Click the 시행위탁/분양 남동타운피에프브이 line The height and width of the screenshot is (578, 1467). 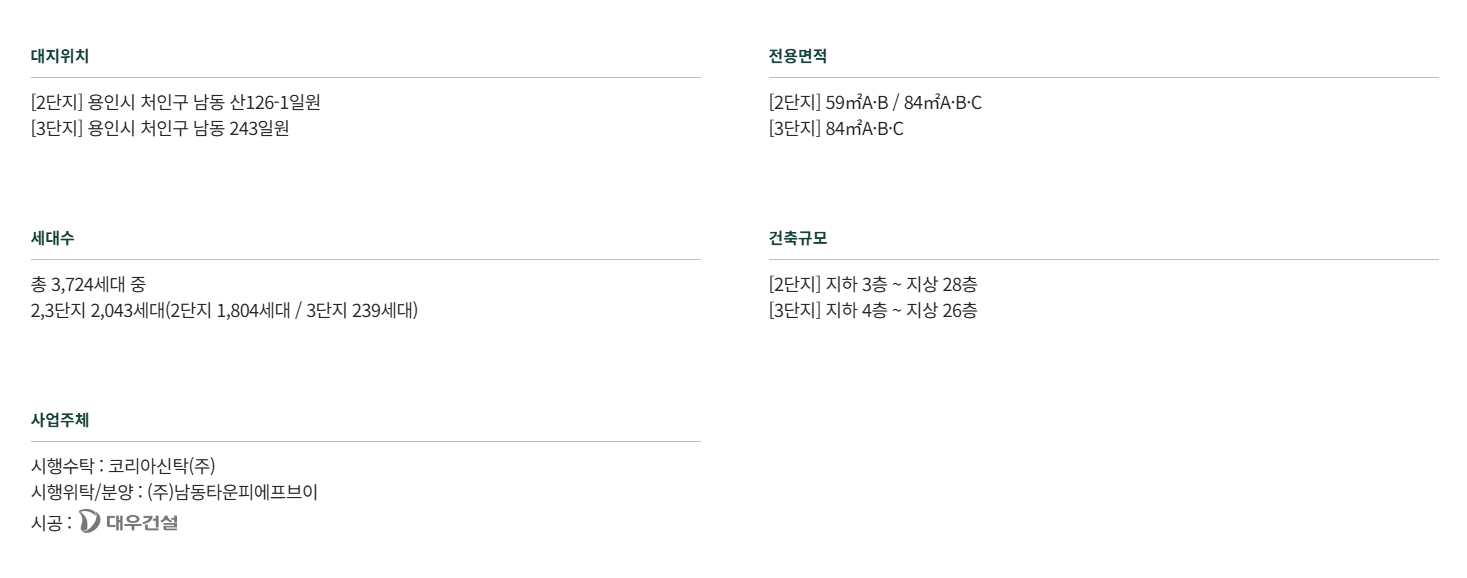tap(175, 492)
